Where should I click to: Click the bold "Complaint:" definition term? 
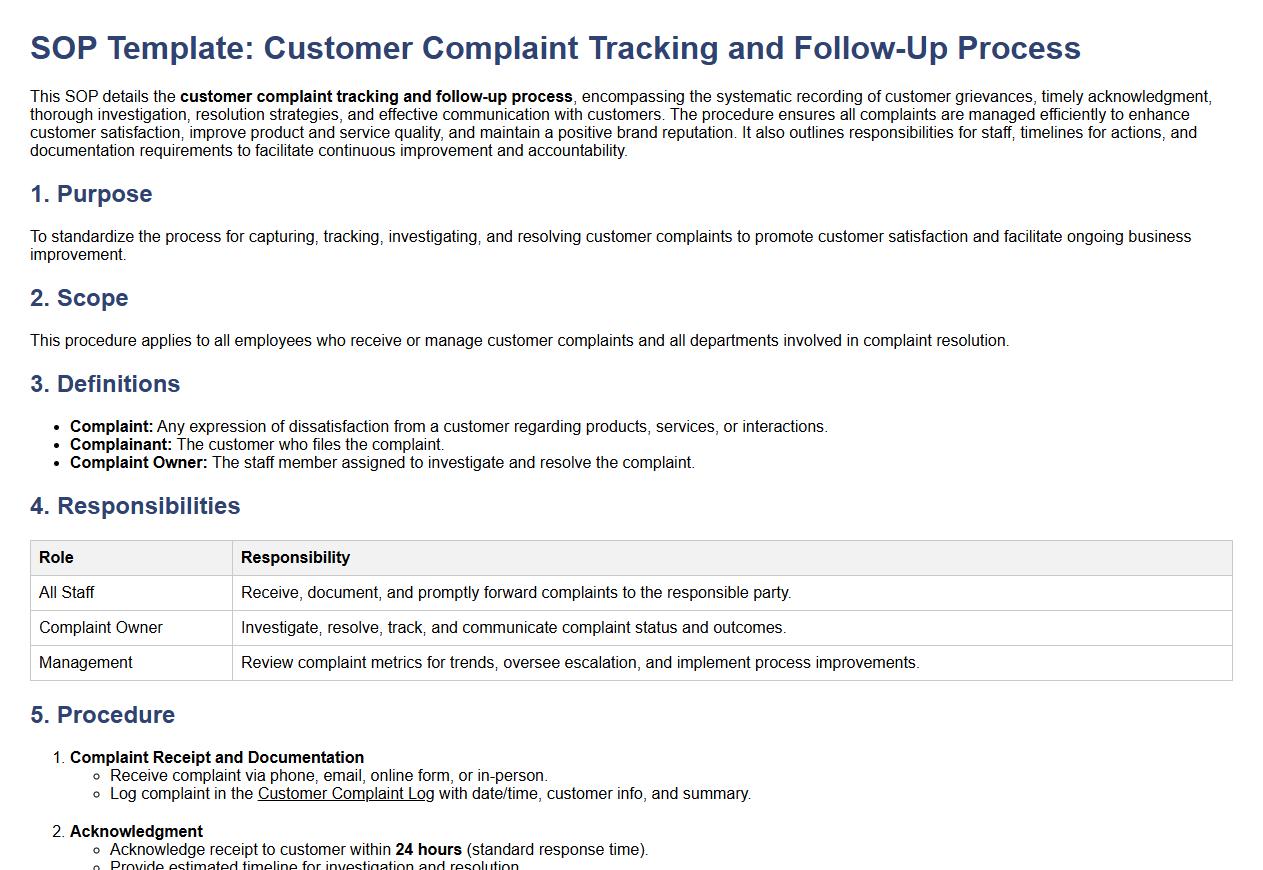tap(111, 427)
